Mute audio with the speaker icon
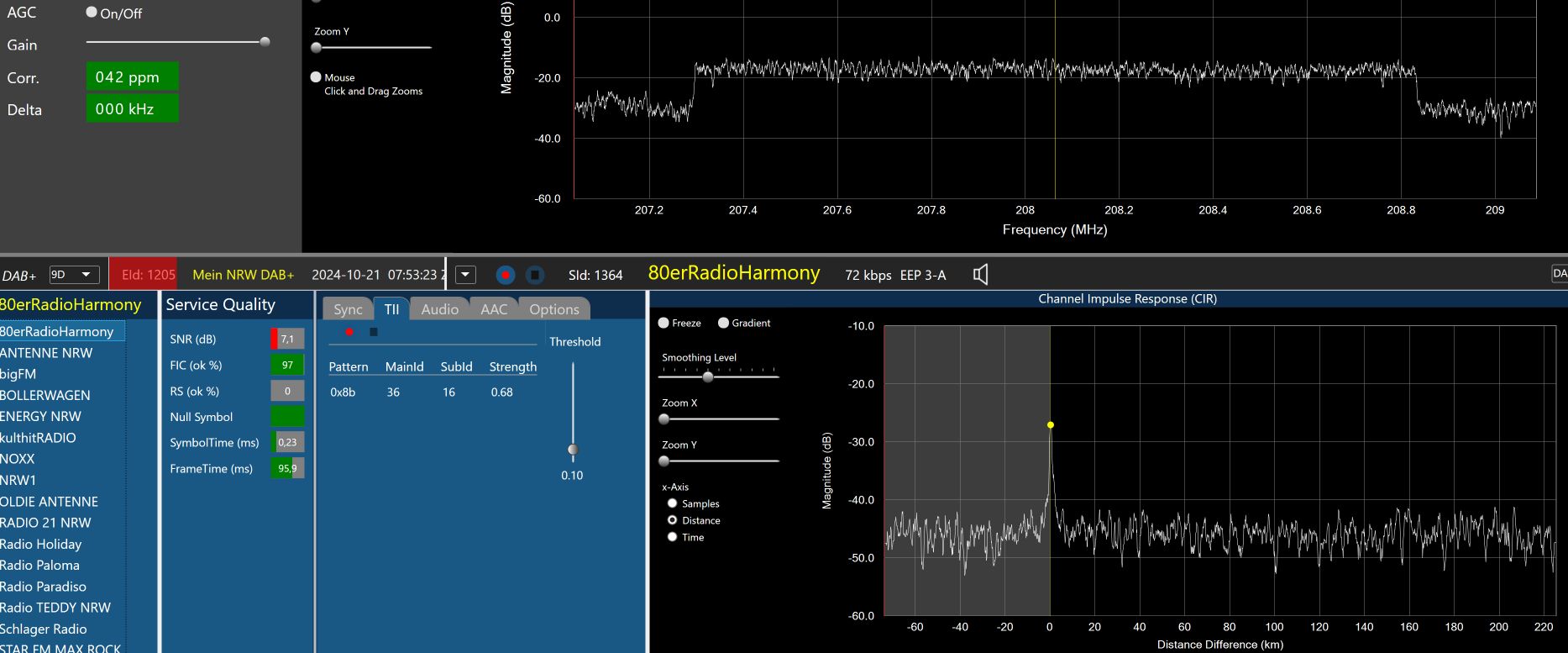 (x=980, y=275)
